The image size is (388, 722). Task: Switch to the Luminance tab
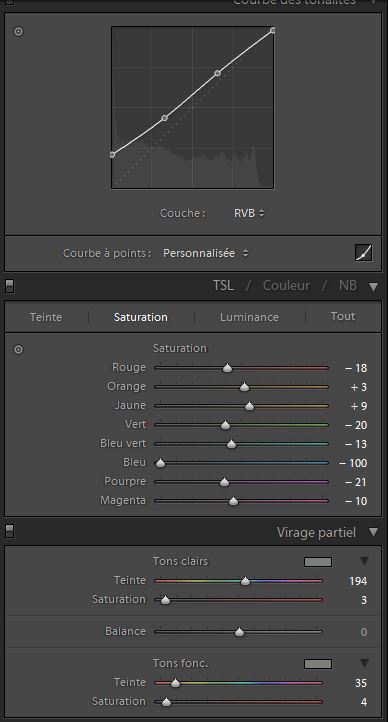click(x=249, y=317)
